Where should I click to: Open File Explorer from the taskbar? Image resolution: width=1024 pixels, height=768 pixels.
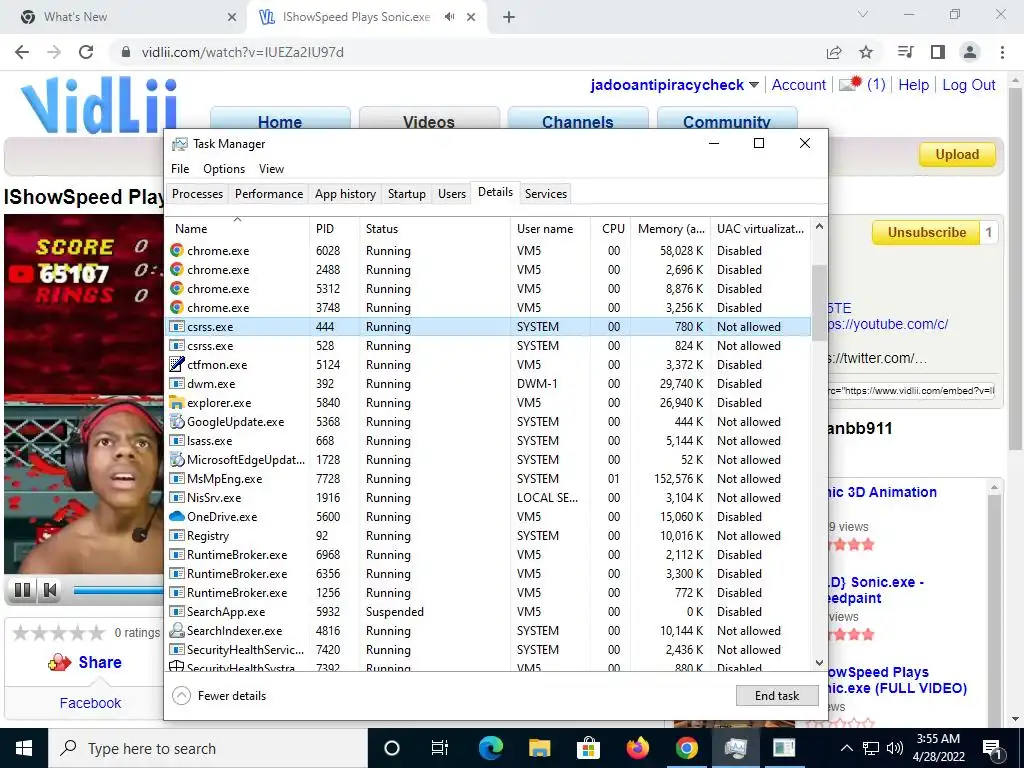pyautogui.click(x=539, y=748)
